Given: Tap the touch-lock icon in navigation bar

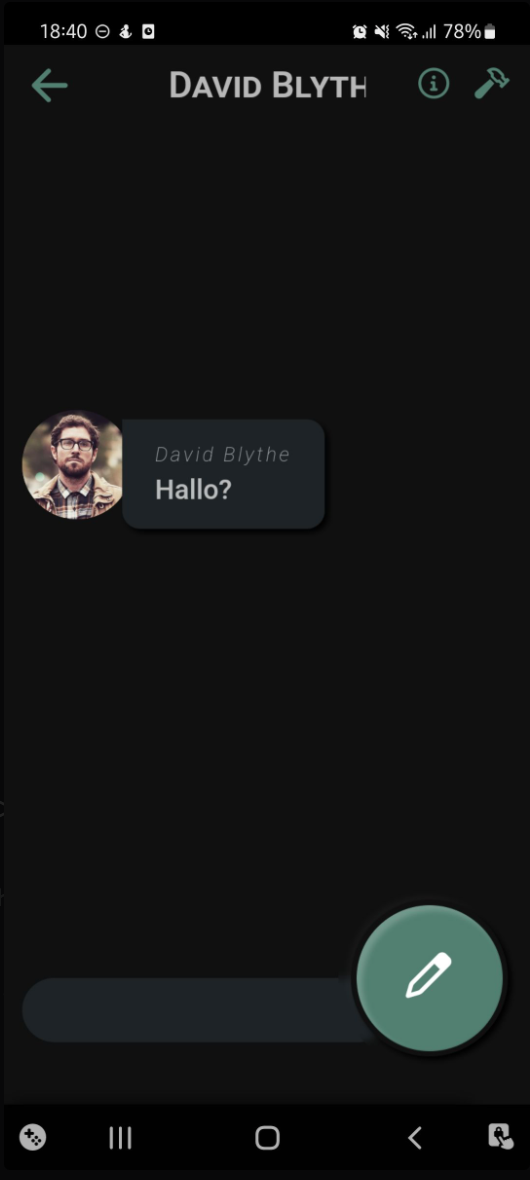Looking at the screenshot, I should pos(501,1136).
